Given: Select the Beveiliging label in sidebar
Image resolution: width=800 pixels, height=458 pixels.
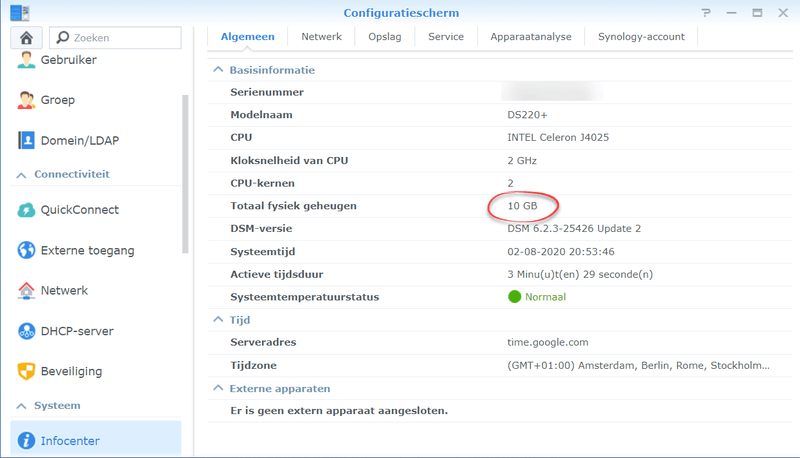Looking at the screenshot, I should (71, 371).
